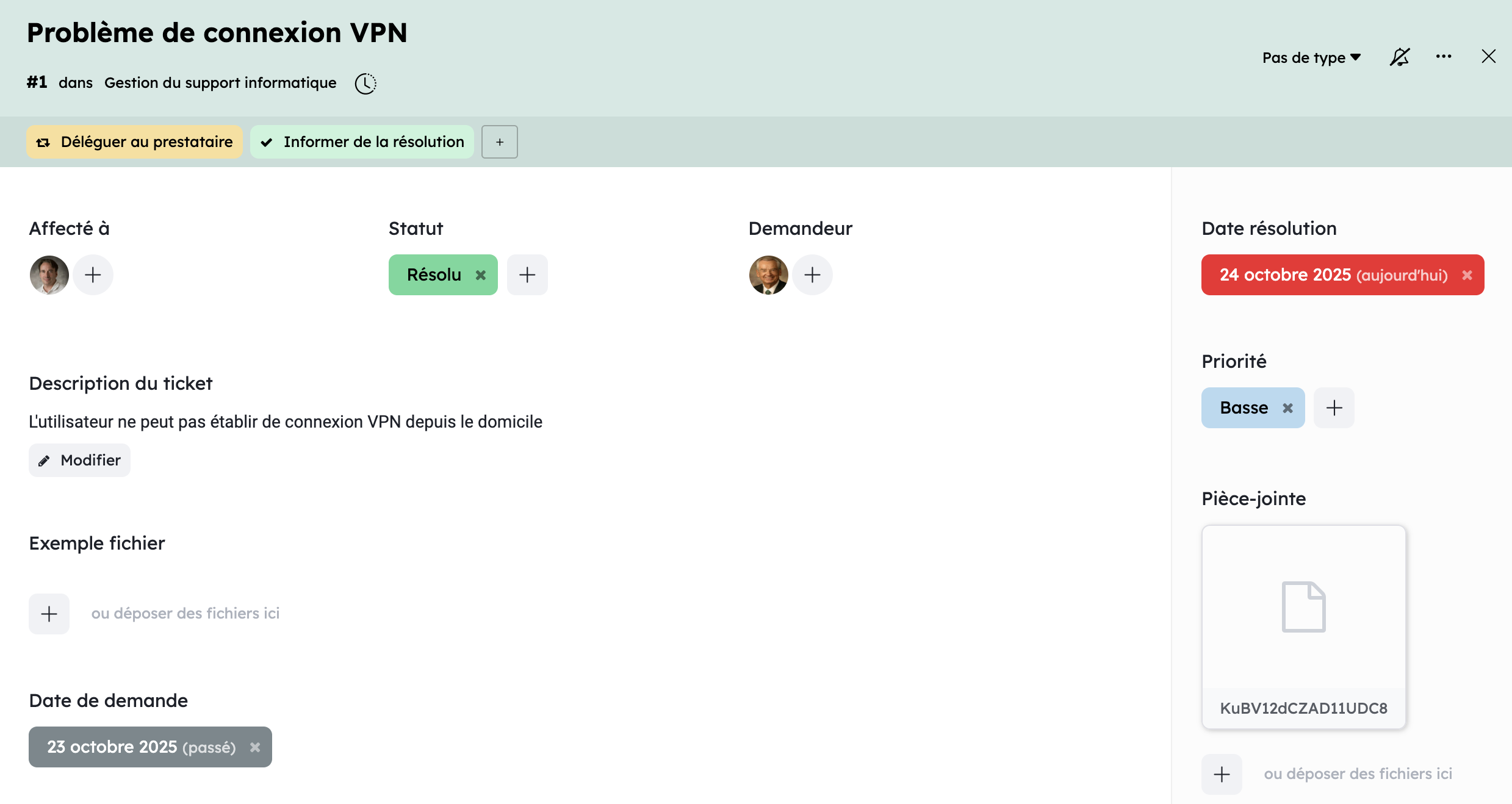
Task: Remove the 'Basse' priority tag
Action: pos(1287,408)
